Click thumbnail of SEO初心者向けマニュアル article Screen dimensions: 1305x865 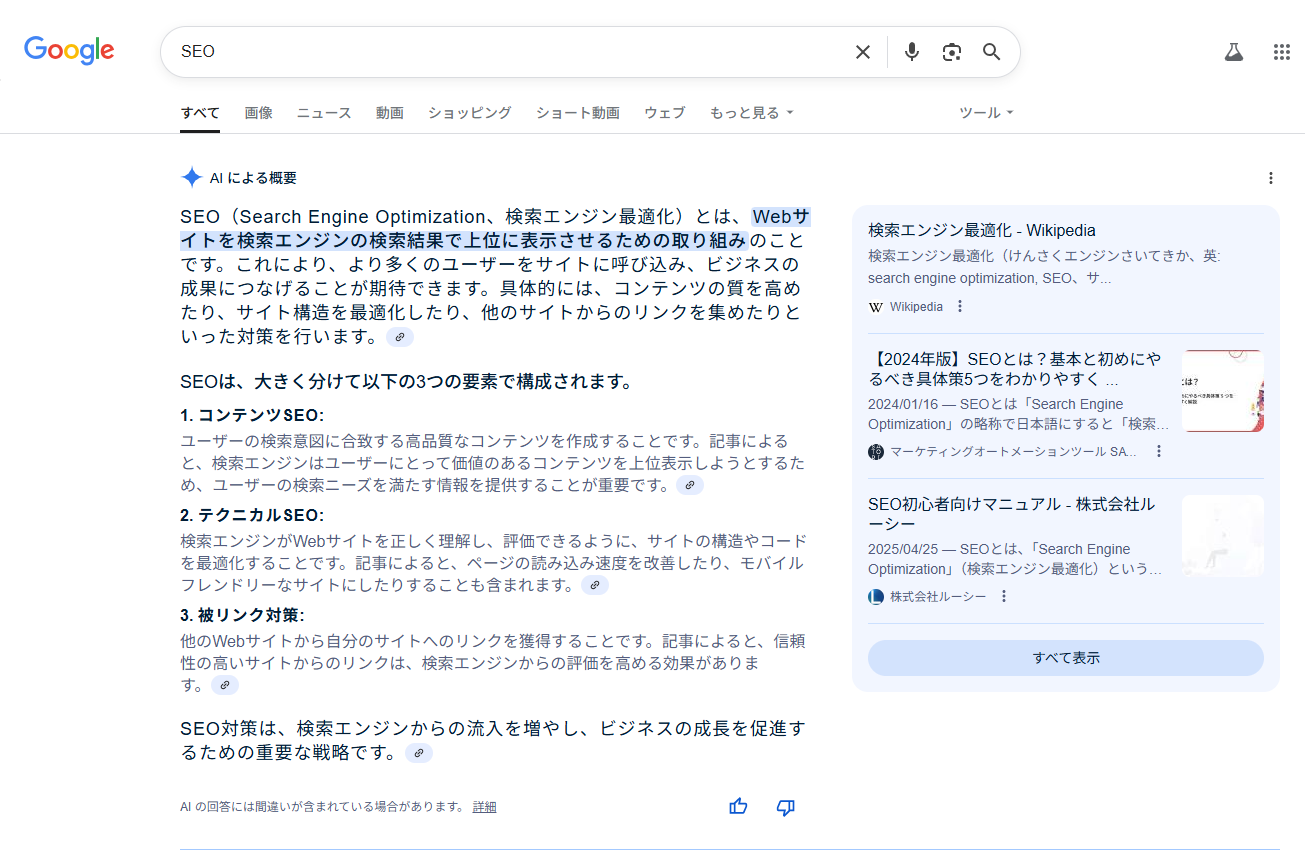click(x=1223, y=536)
